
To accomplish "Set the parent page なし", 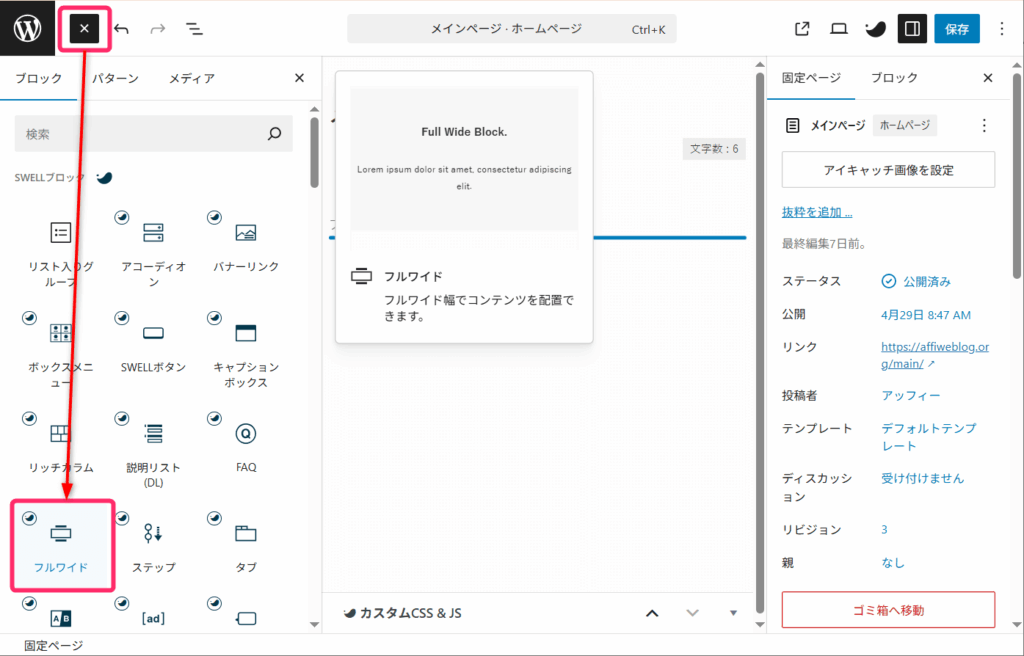I will coord(893,563).
